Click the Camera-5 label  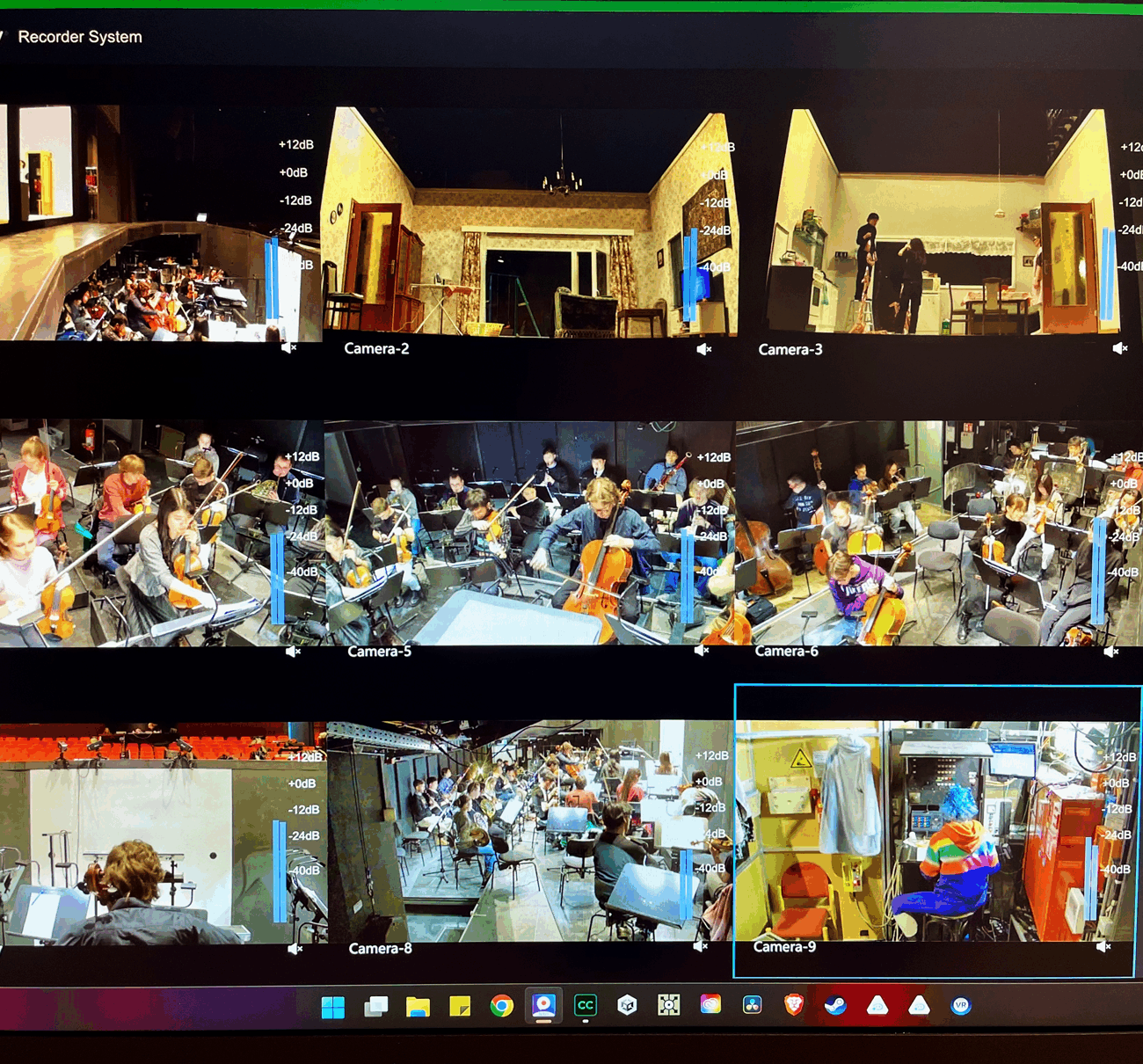[x=379, y=652]
